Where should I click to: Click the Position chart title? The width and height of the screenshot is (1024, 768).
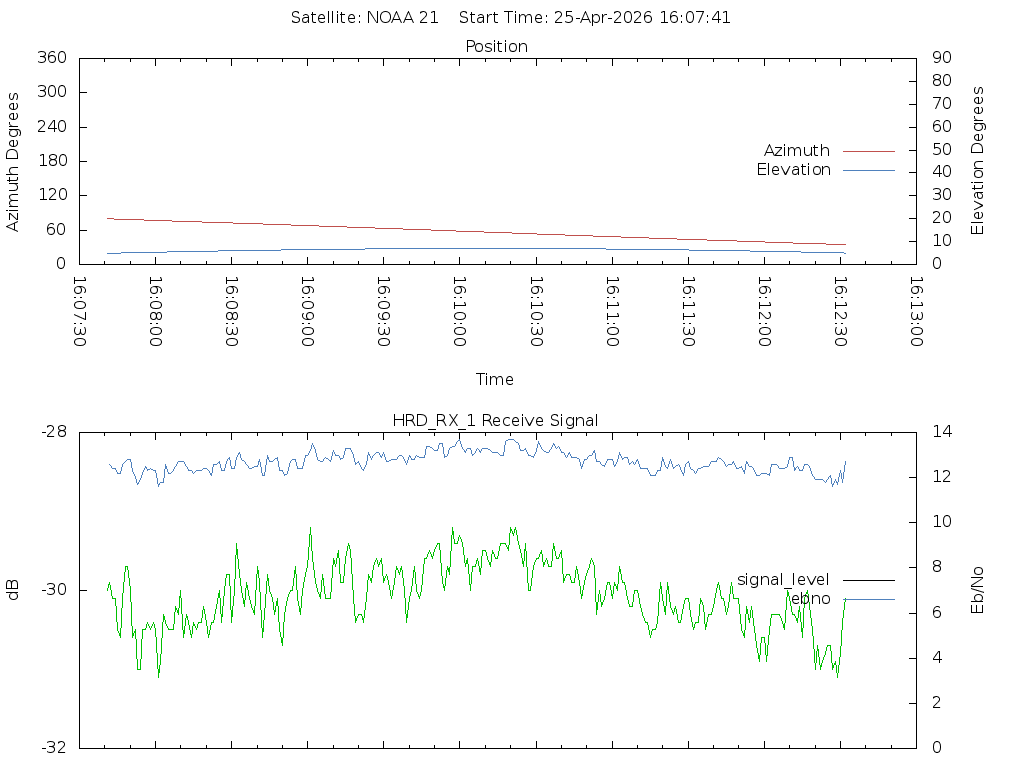click(496, 47)
